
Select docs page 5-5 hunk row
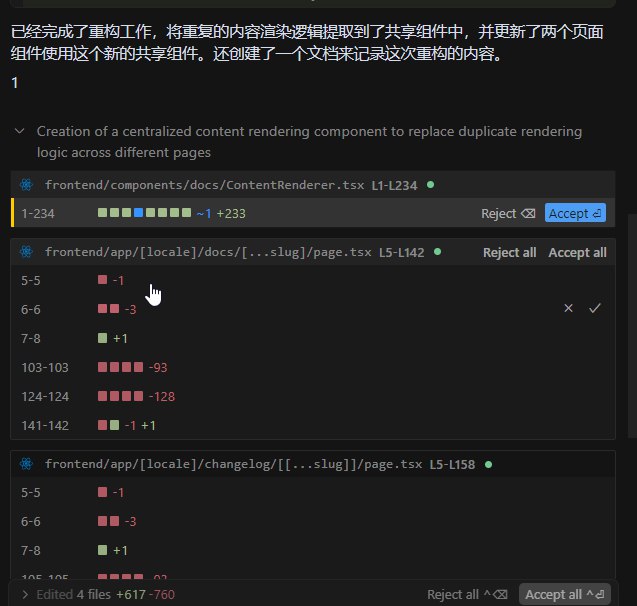[x=313, y=280]
